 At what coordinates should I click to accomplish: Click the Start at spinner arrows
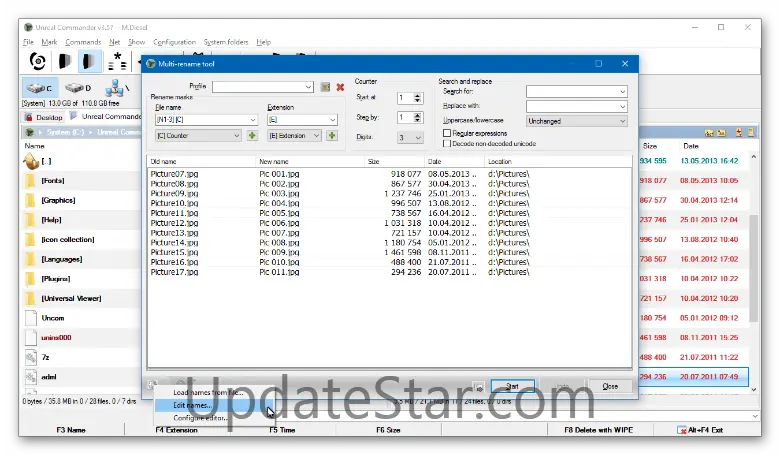pos(418,98)
